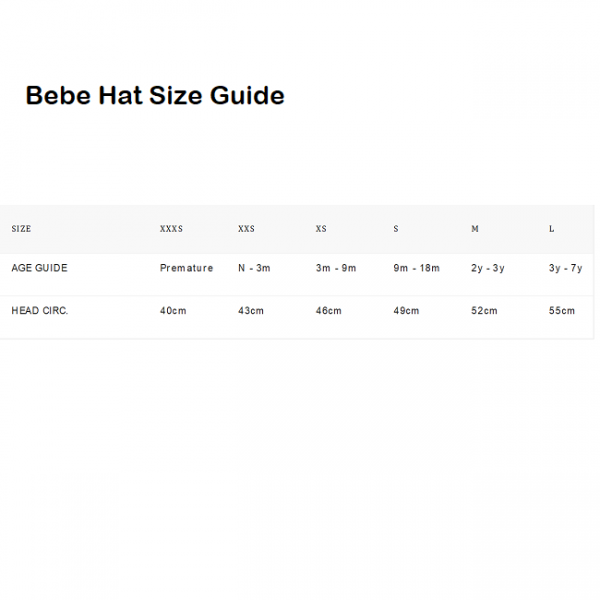This screenshot has height=600, width=600.
Task: Click the 46cm head circumference cell
Action: point(328,310)
